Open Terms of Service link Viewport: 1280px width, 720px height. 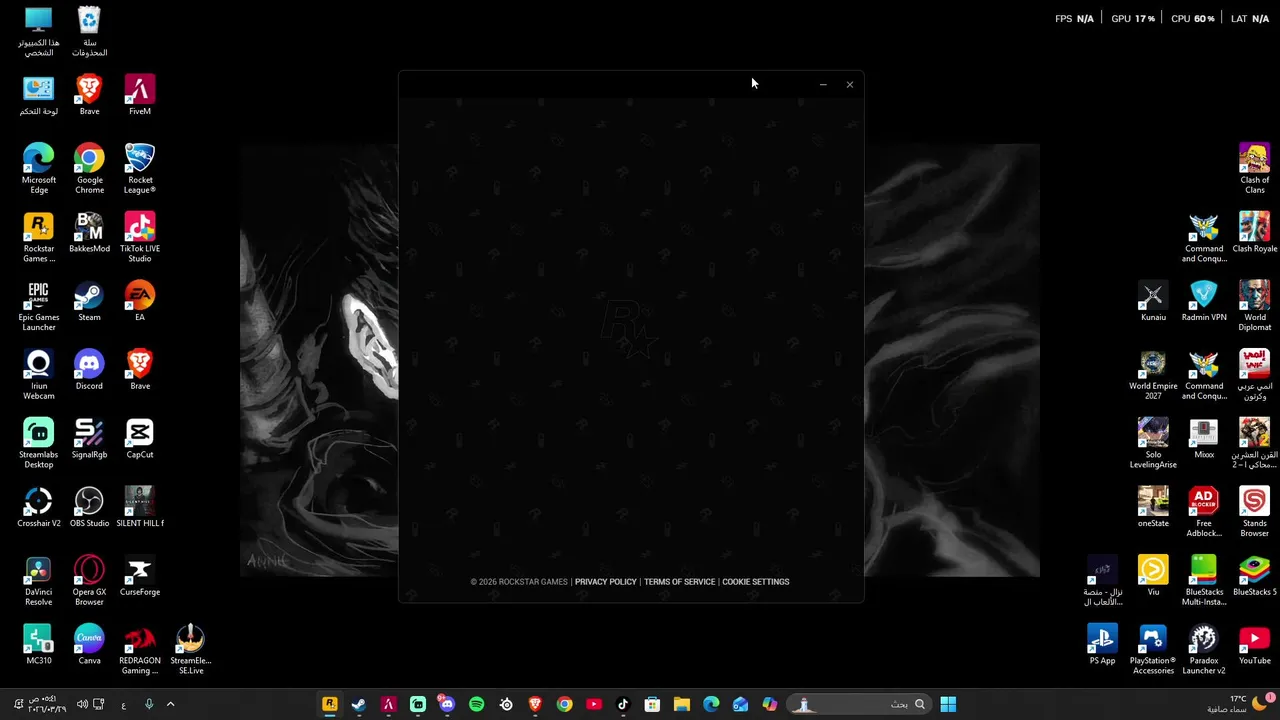click(679, 582)
